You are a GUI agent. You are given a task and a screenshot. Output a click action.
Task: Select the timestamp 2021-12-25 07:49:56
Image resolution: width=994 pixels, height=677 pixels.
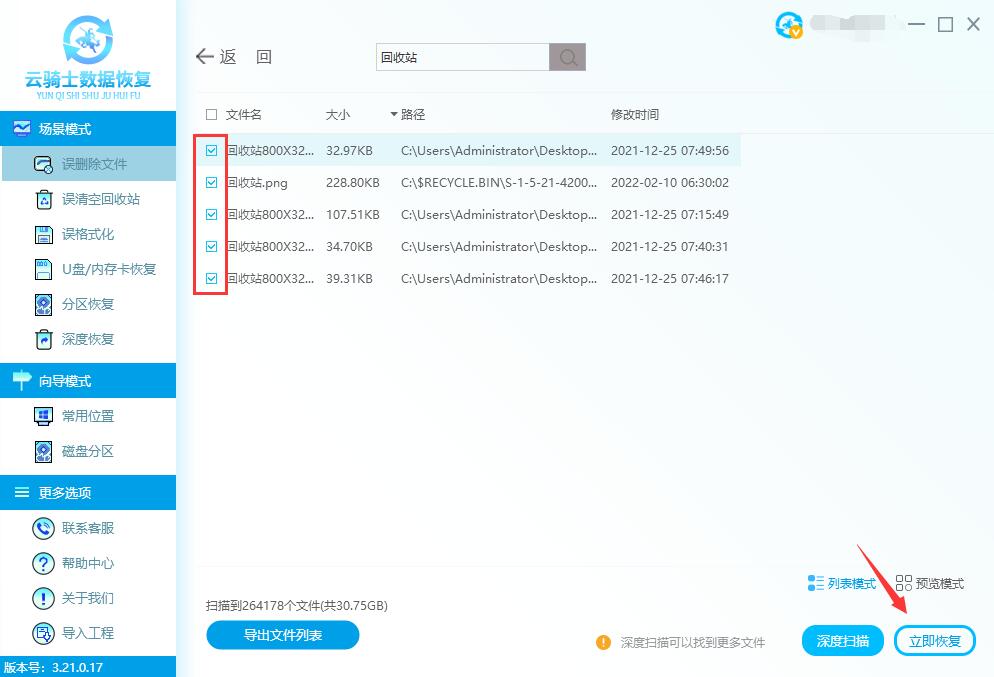coord(669,151)
